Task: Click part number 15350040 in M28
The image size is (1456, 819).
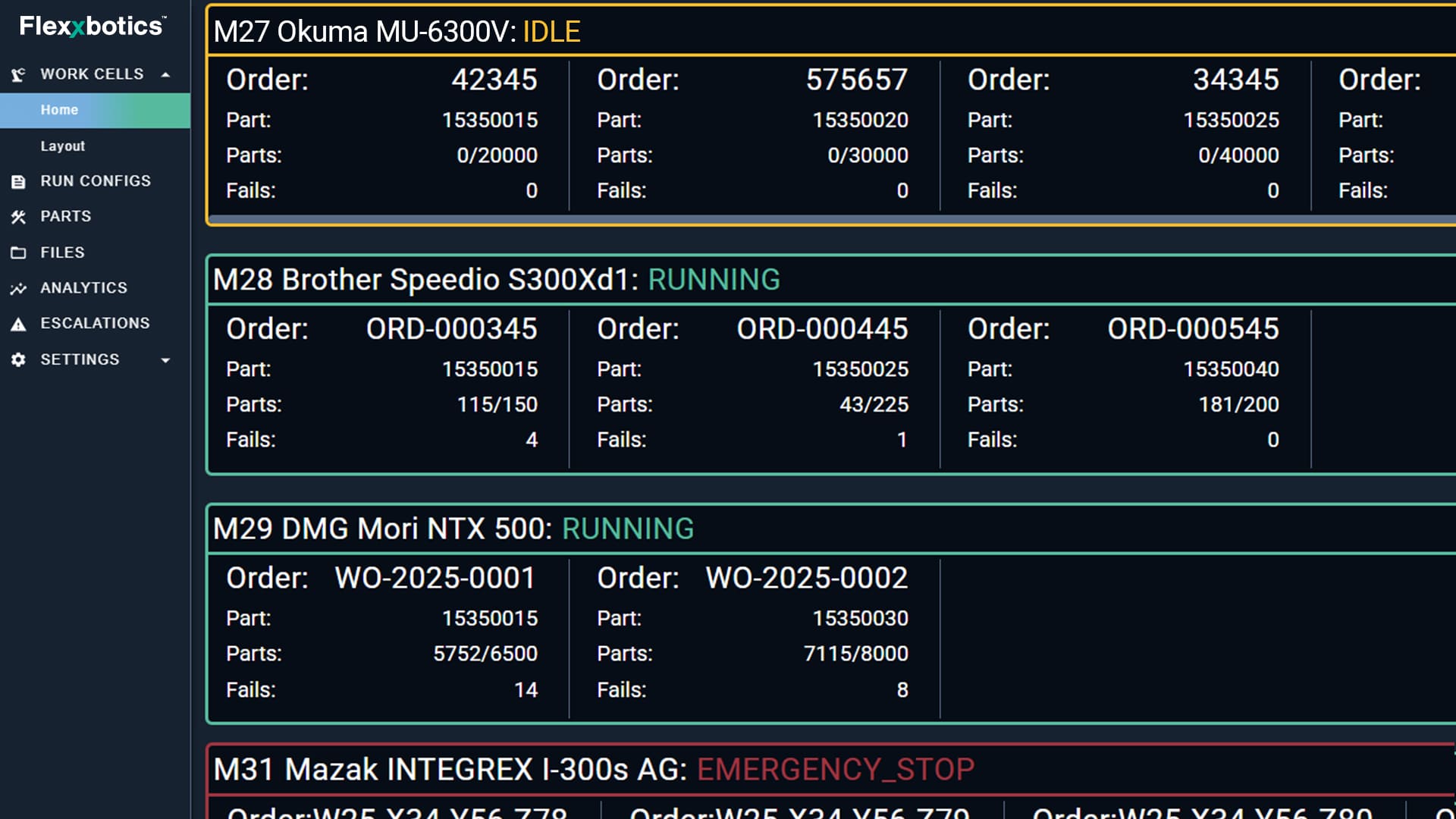Action: click(1232, 369)
